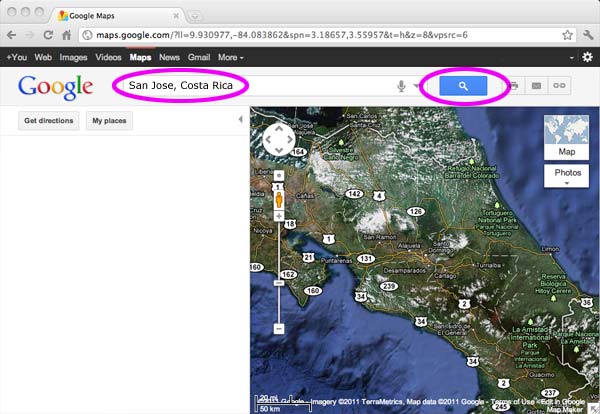Click the My places button
Screen dimensions: 600x414
click(x=109, y=121)
